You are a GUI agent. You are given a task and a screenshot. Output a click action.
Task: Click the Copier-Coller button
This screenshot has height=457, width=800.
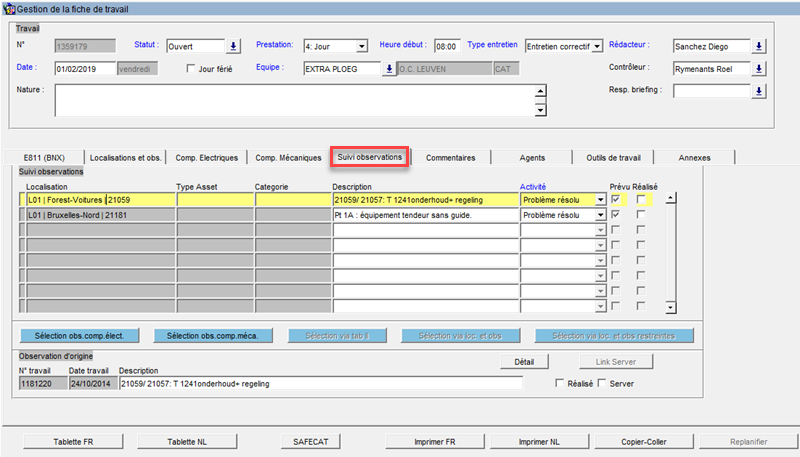click(x=644, y=442)
